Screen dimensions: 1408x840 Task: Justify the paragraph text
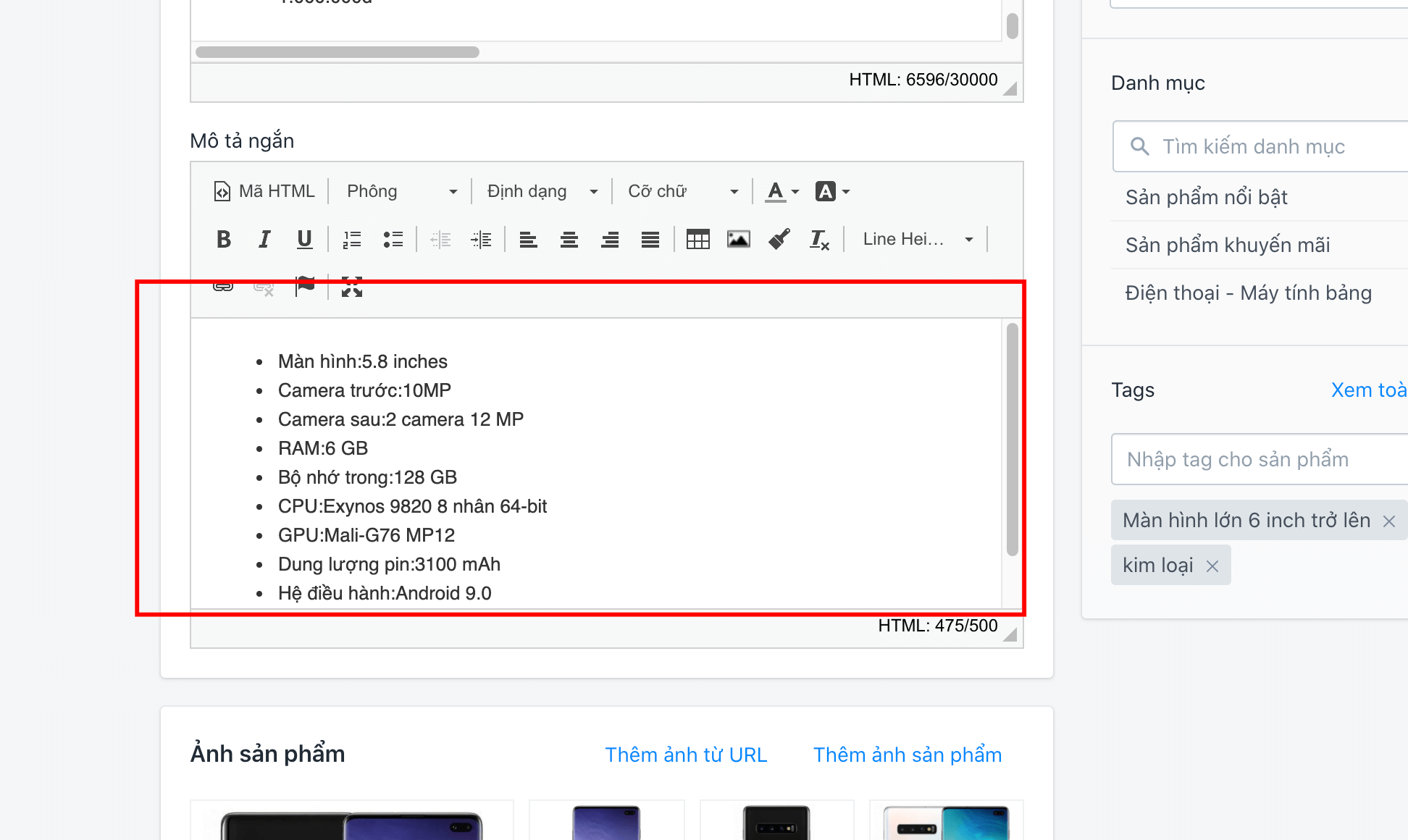coord(650,239)
